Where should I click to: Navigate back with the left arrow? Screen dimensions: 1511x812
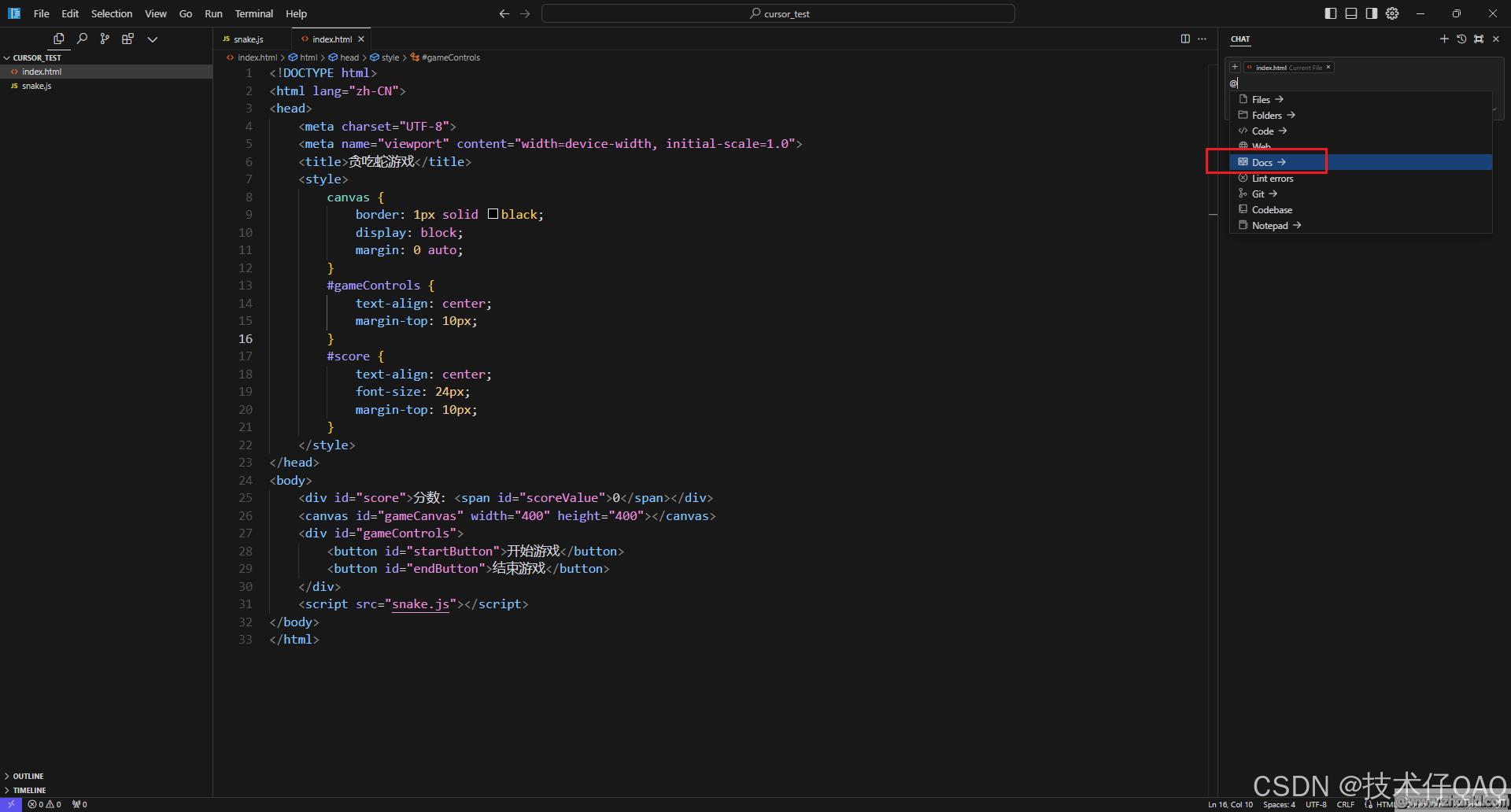[x=504, y=13]
